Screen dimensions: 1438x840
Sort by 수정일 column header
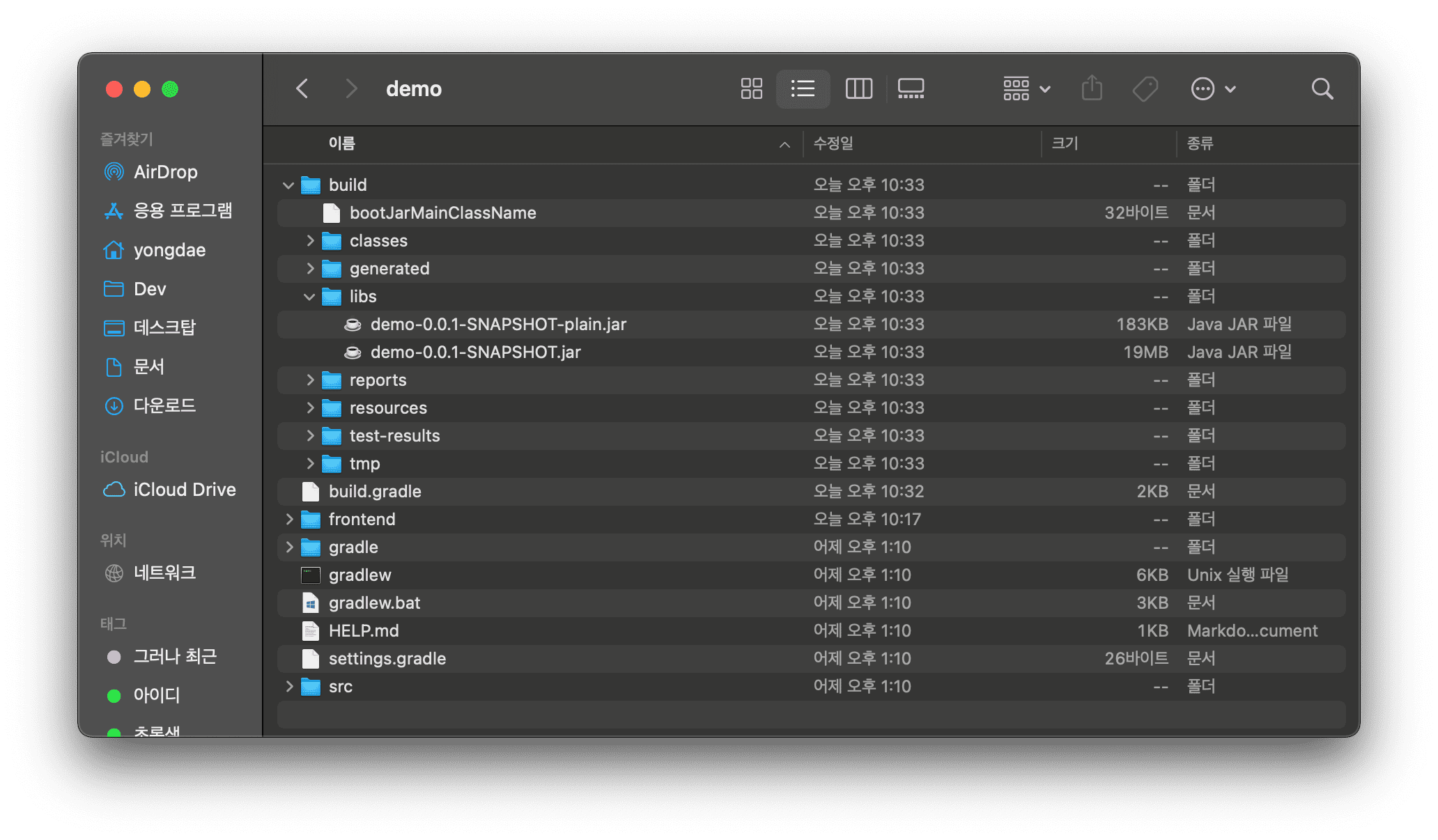coord(833,143)
